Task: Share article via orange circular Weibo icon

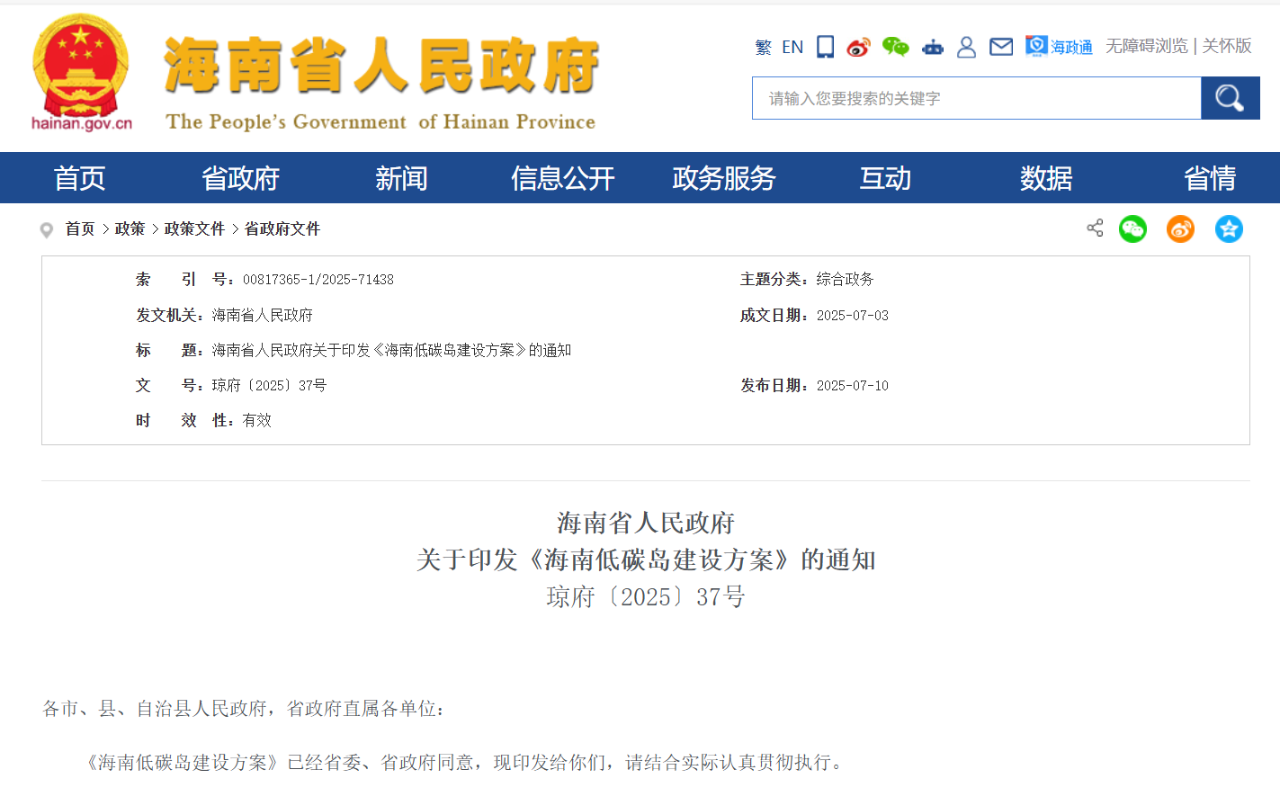Action: coord(1180,229)
